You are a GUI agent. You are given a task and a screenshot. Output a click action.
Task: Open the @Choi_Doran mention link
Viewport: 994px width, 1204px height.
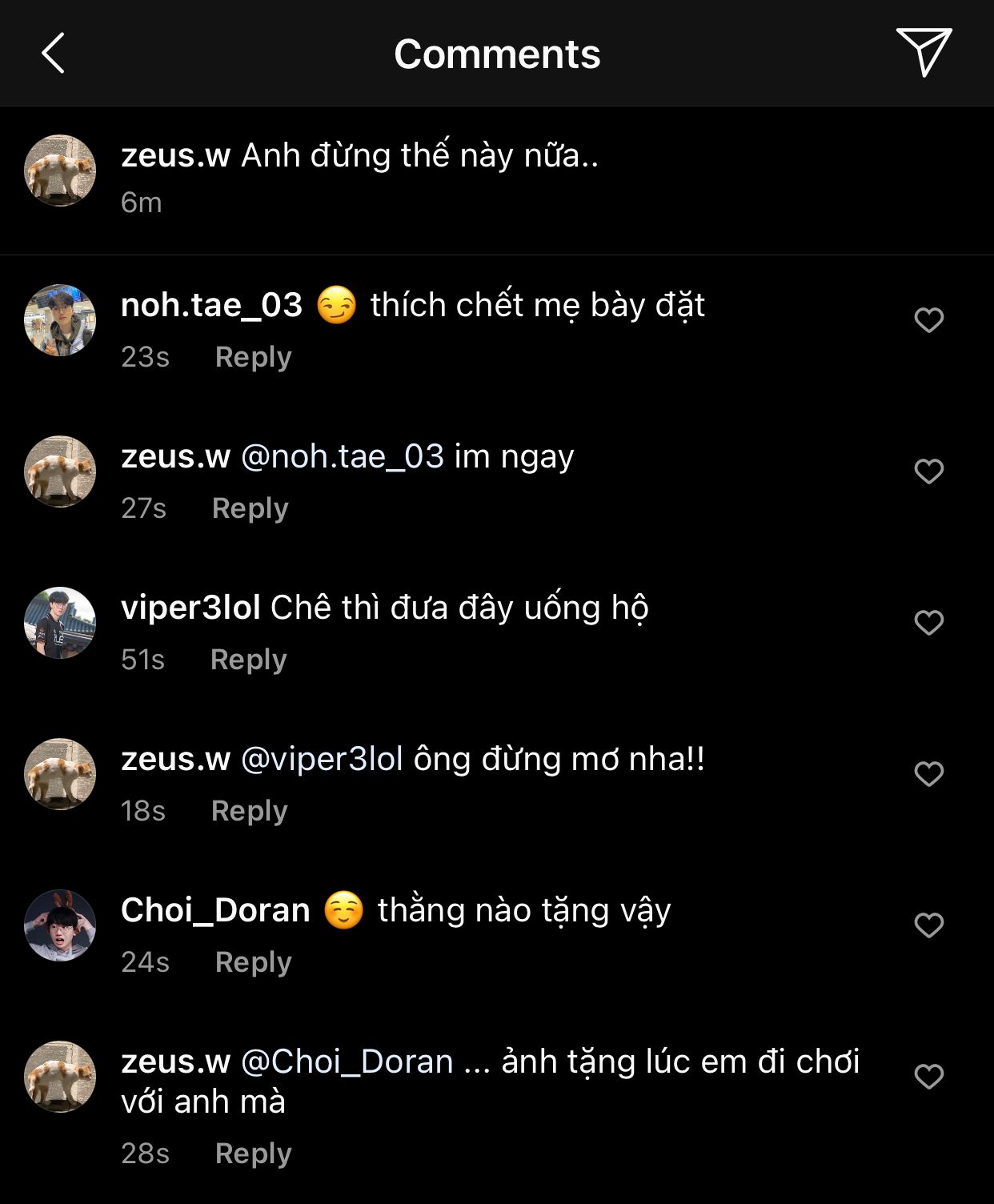(x=347, y=1062)
